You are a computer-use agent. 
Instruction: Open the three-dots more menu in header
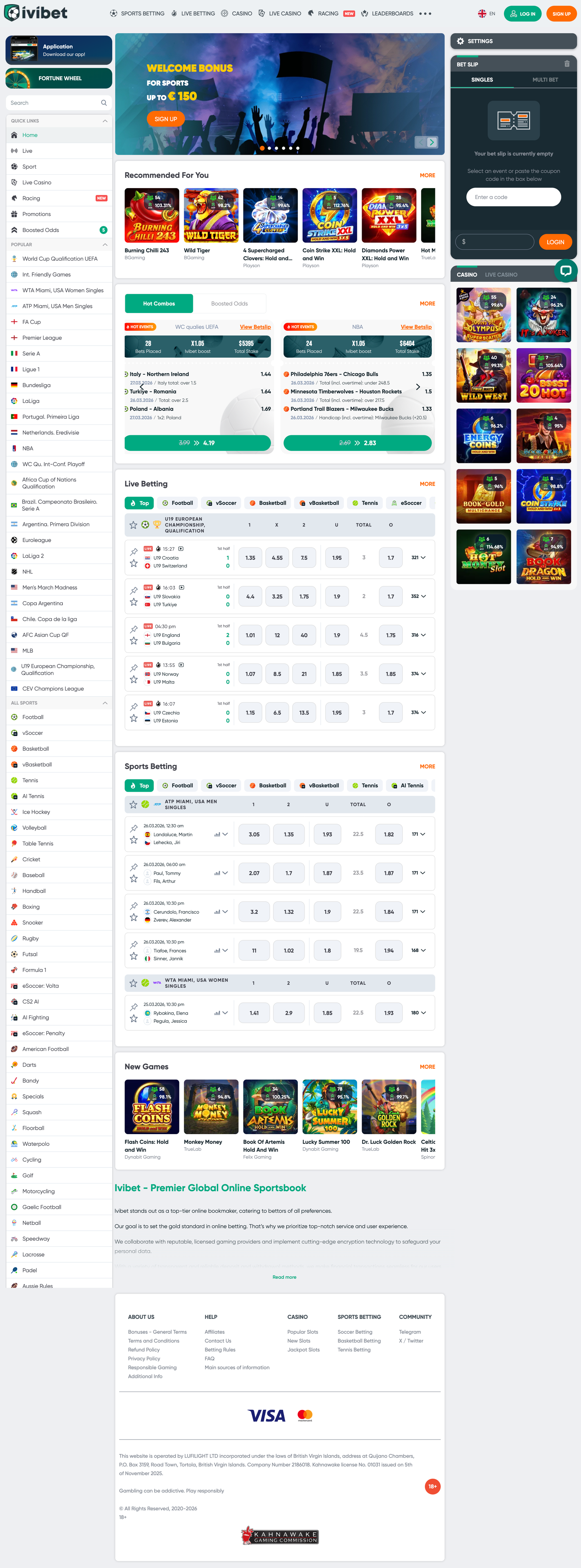(x=425, y=13)
